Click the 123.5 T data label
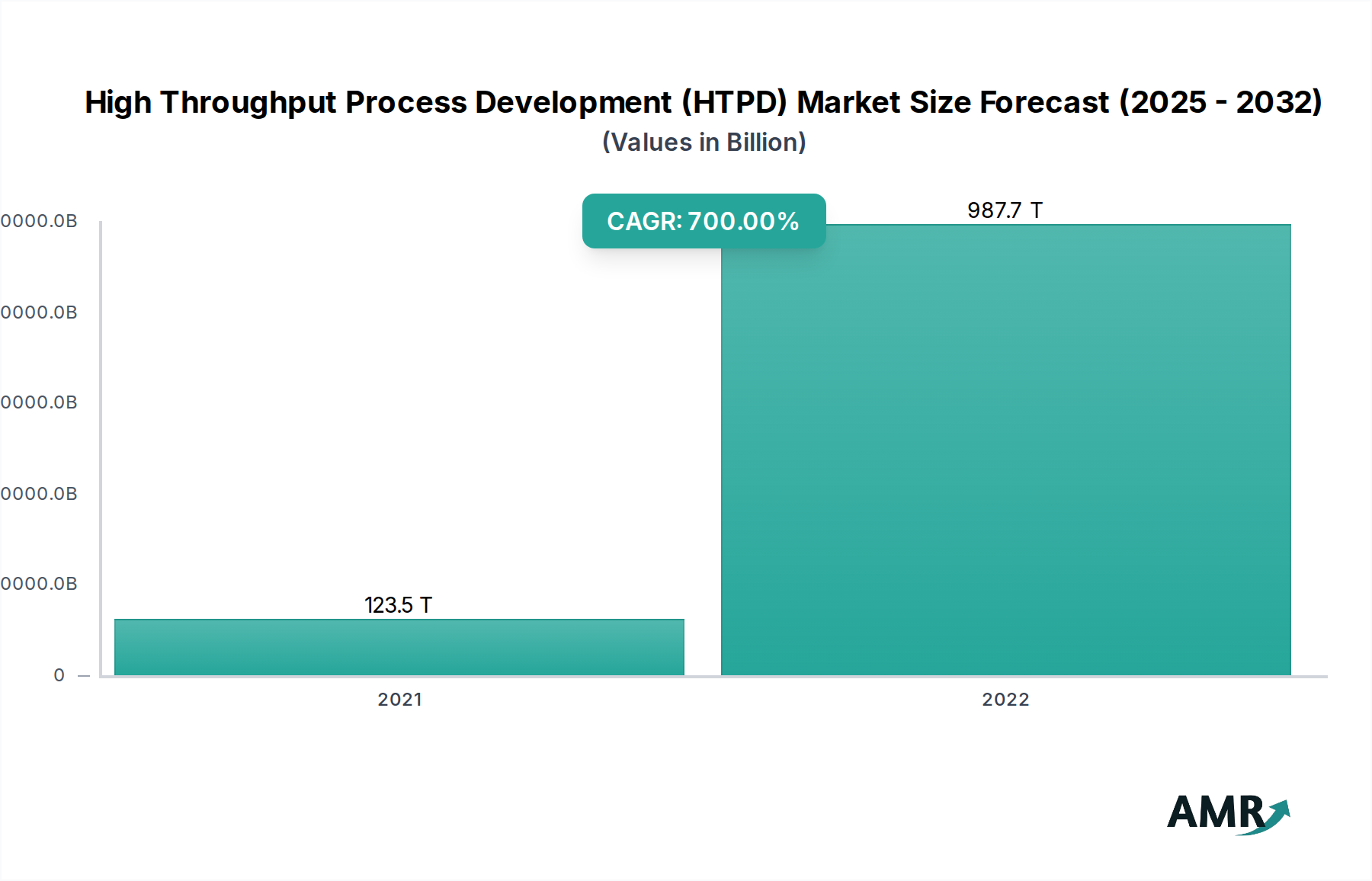Screen dimensions: 1372x881 pos(398,605)
